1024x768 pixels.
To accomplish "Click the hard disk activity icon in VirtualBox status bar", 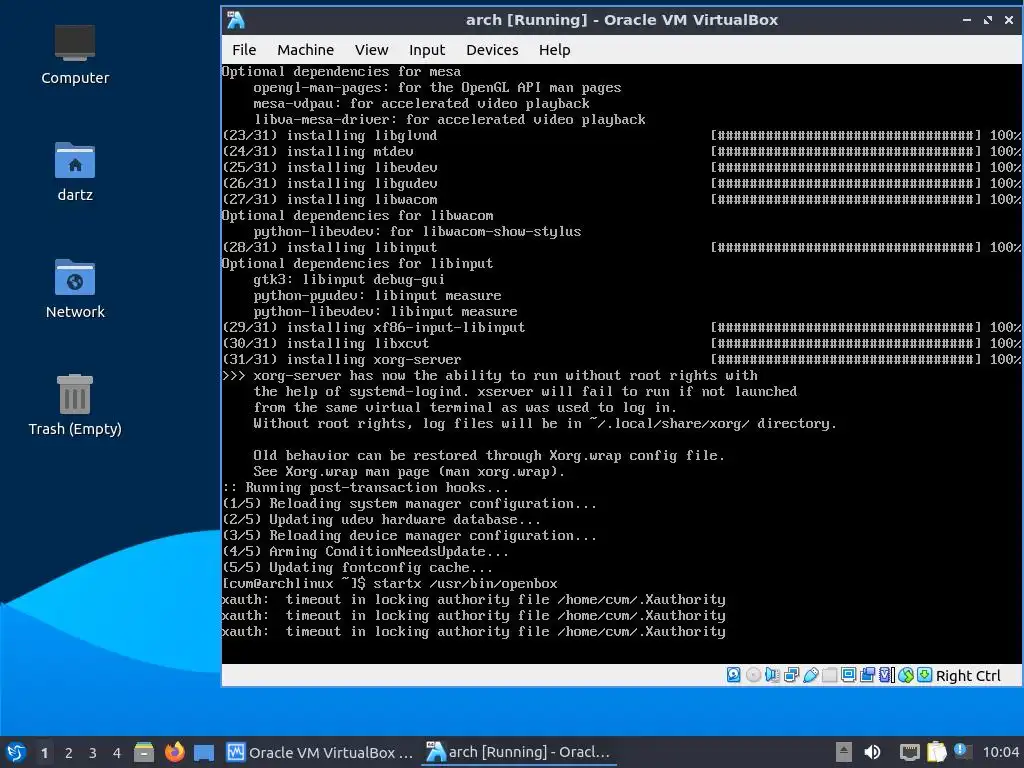I will 733,675.
